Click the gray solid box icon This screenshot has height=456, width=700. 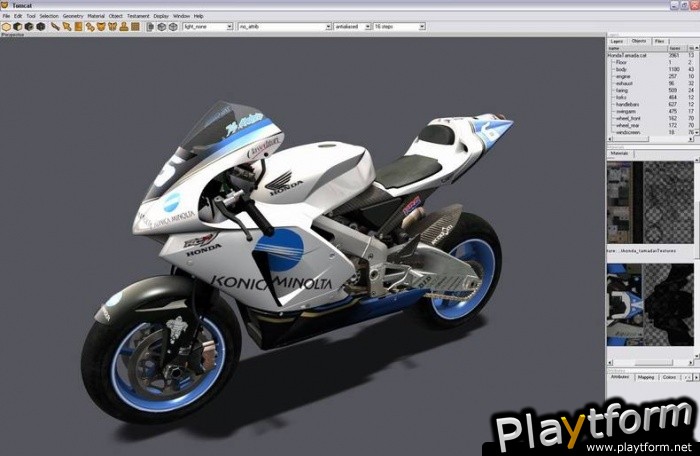pos(162,27)
